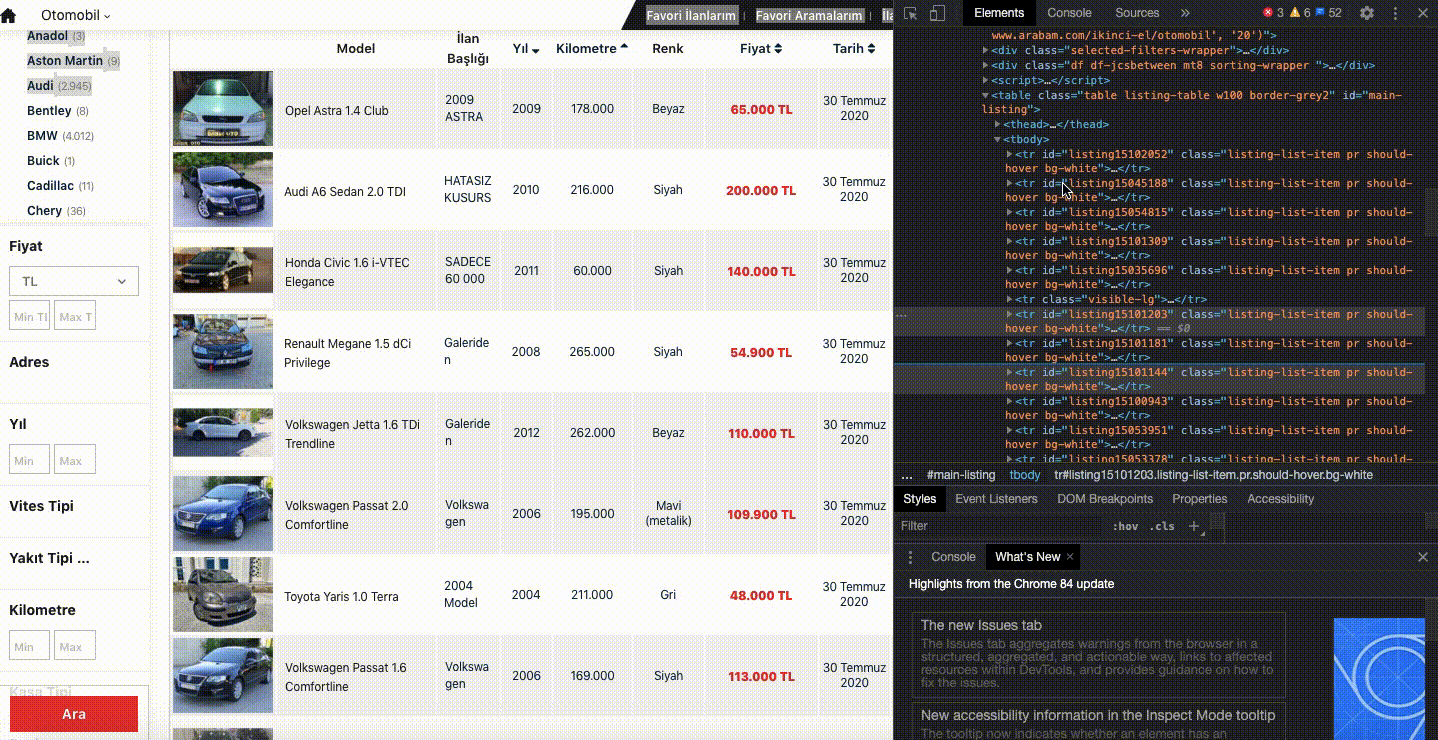1438x740 pixels.
Task: Expand the listing15102052 tr node
Action: click(1009, 154)
